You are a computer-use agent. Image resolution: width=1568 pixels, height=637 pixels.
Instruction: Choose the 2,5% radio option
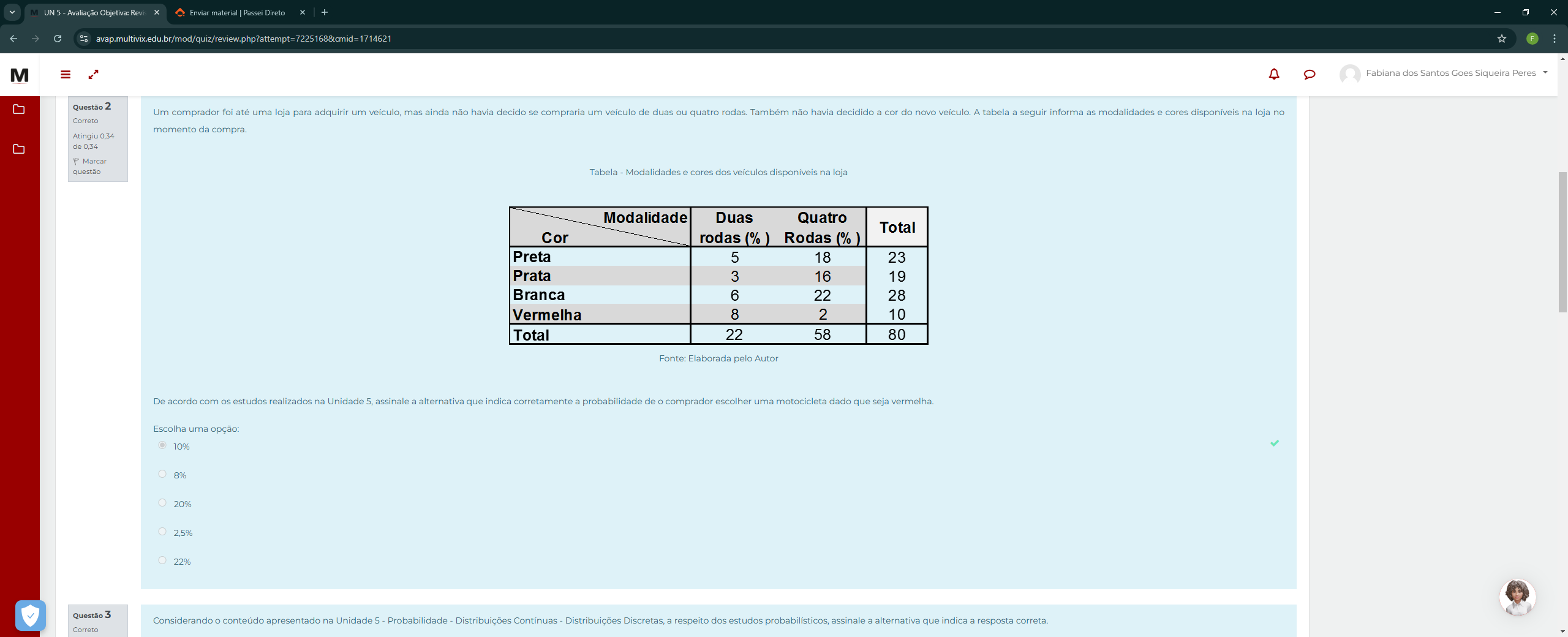pos(162,532)
